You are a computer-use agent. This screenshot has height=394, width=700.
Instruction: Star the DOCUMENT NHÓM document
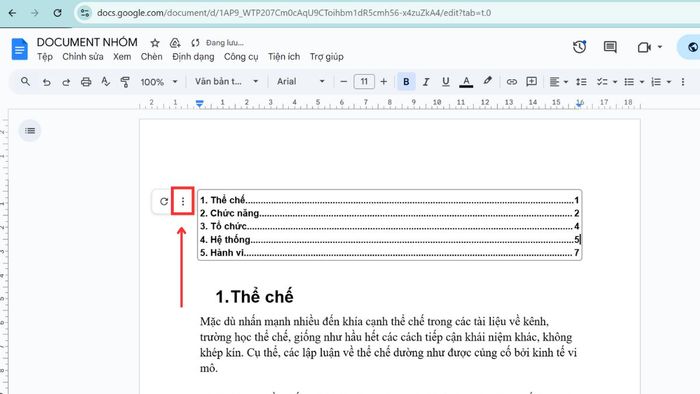[155, 43]
